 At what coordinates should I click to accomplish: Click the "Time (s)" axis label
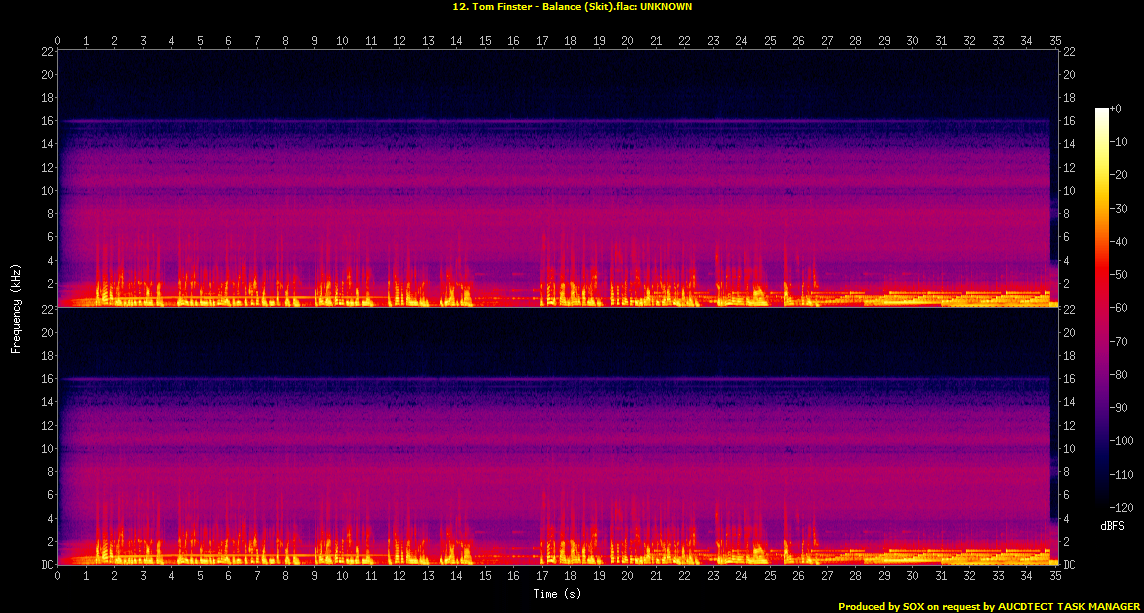(558, 594)
